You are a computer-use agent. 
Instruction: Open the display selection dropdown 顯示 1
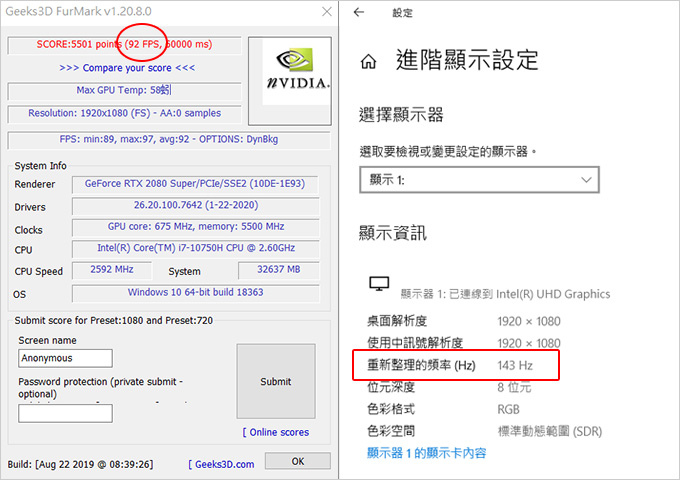[x=479, y=180]
